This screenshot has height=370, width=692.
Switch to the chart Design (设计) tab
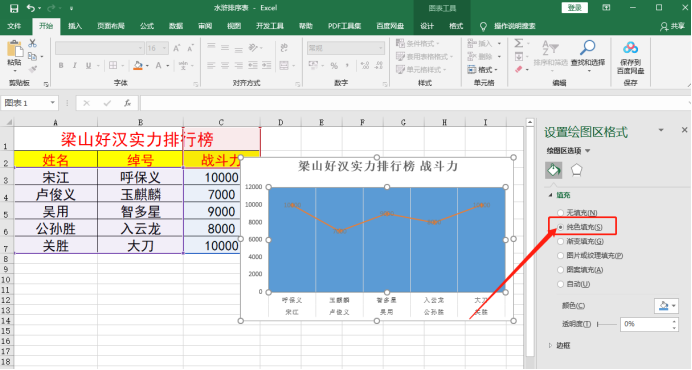pos(427,26)
